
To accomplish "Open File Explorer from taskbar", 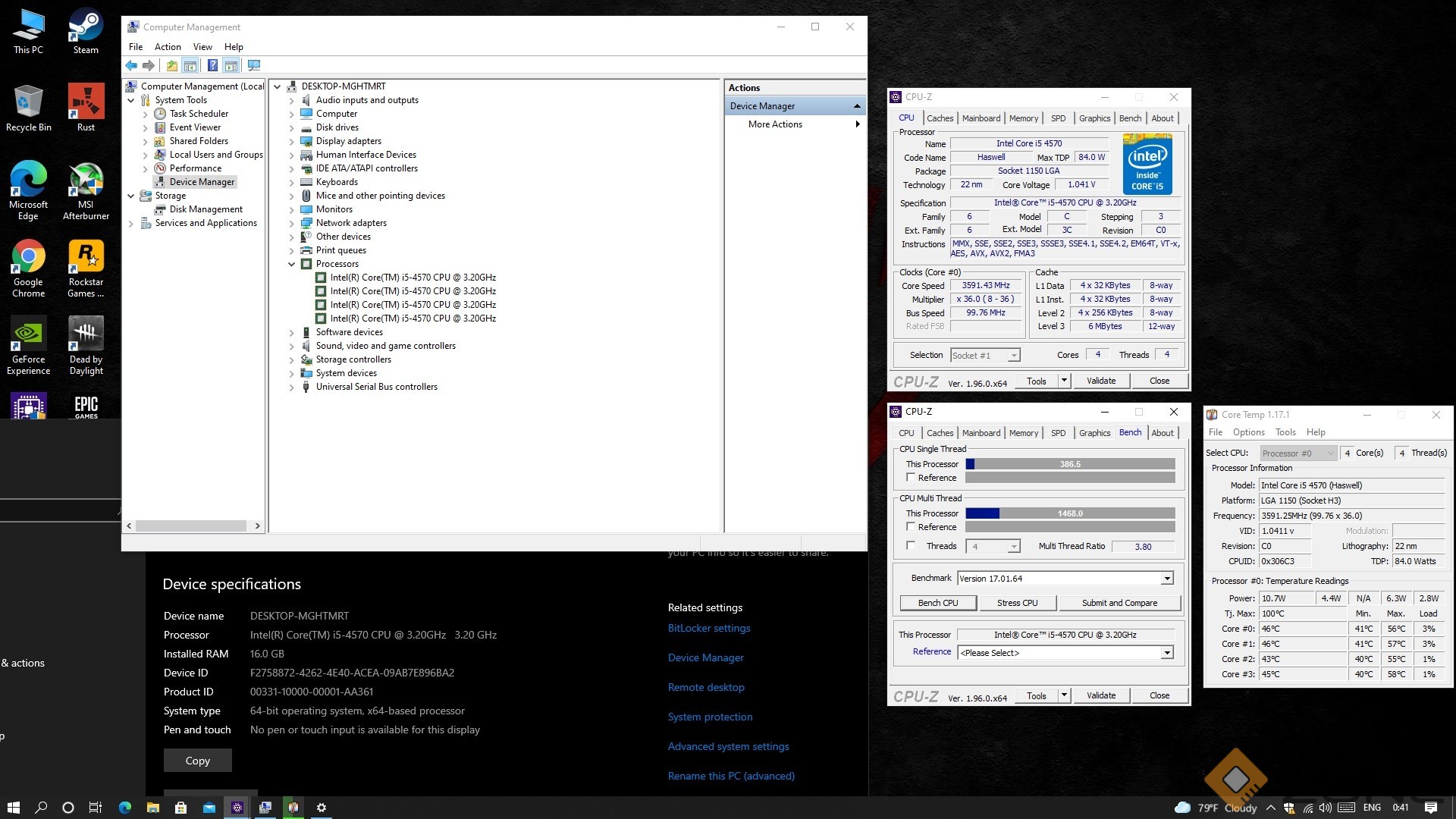I will pos(152,808).
